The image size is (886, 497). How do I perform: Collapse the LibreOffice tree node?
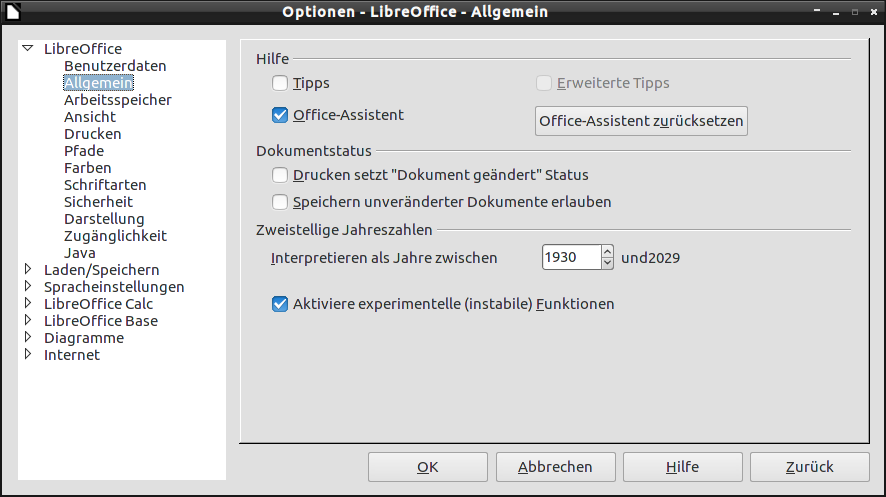(x=28, y=49)
